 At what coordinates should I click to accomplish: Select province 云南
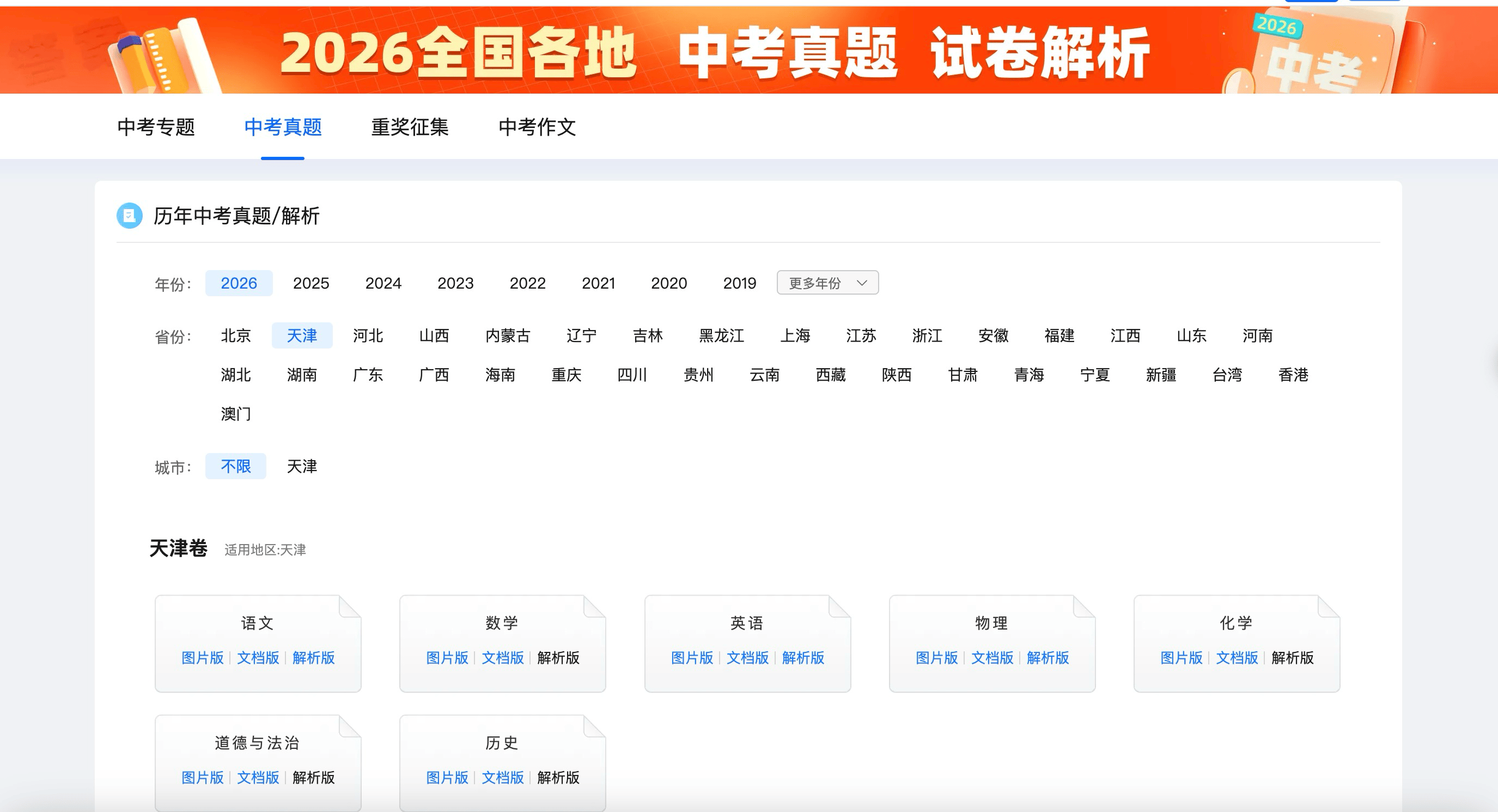(x=765, y=375)
